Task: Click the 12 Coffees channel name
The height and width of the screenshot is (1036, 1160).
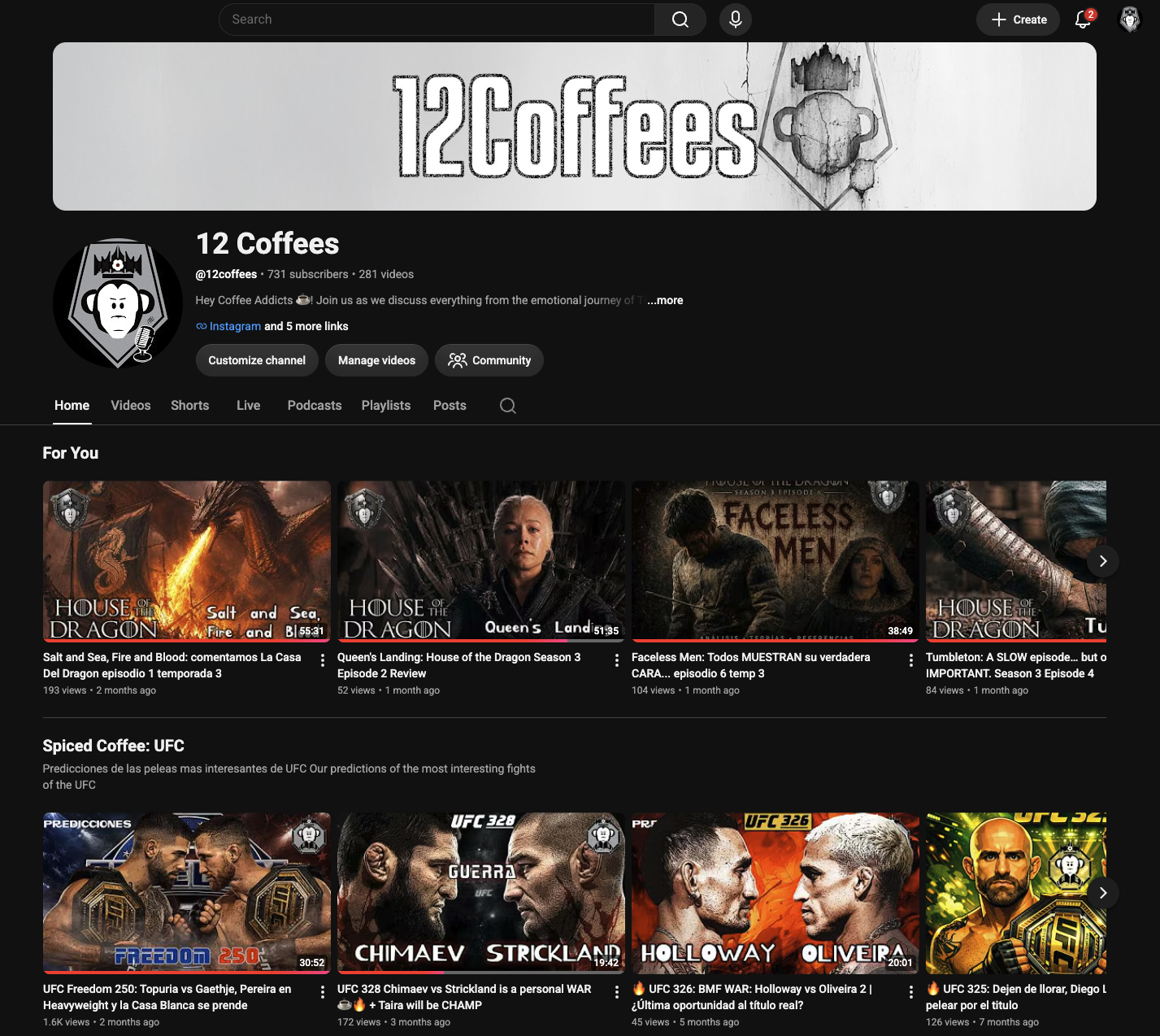Action: [x=267, y=243]
